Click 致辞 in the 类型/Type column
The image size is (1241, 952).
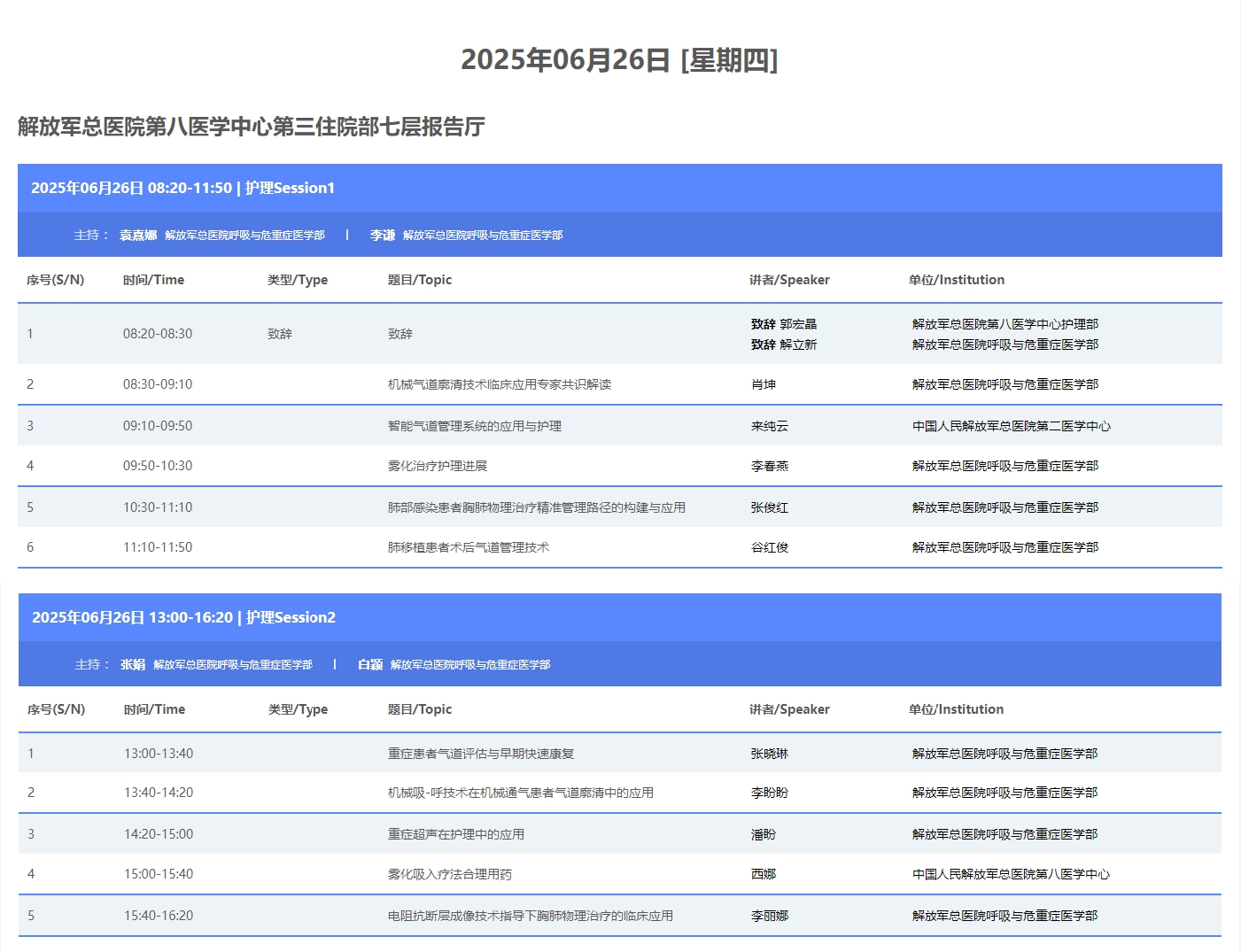click(x=280, y=334)
